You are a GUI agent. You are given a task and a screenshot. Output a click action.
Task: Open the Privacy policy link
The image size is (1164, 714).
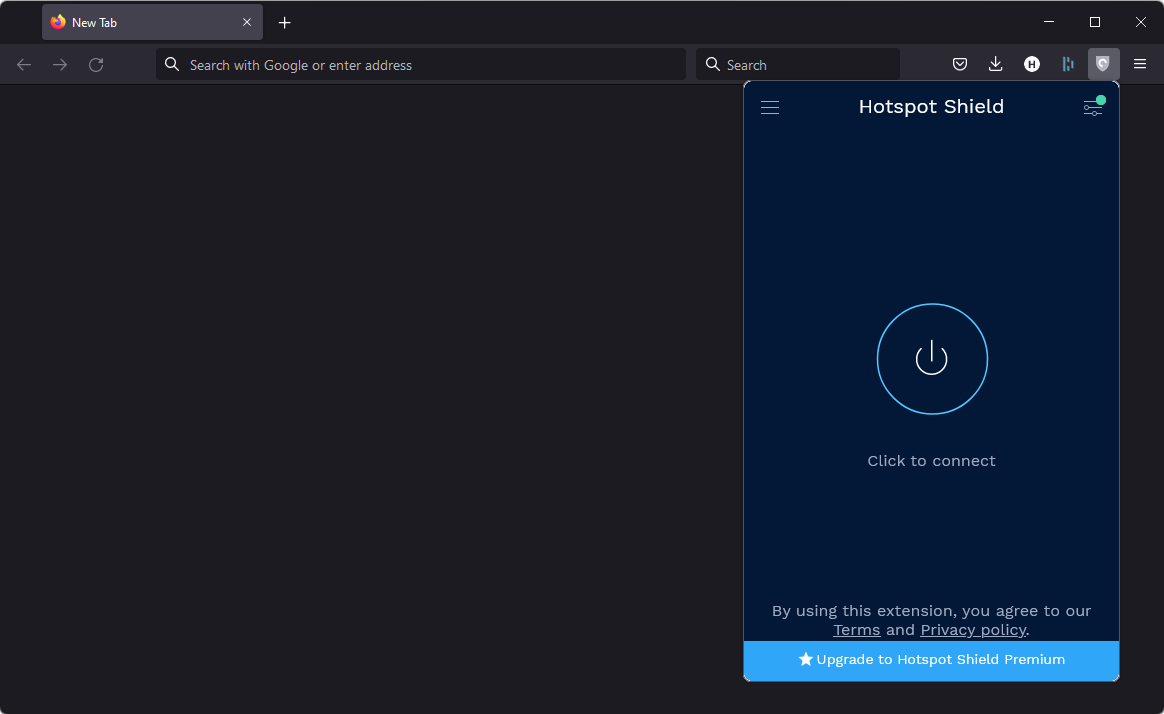click(973, 630)
